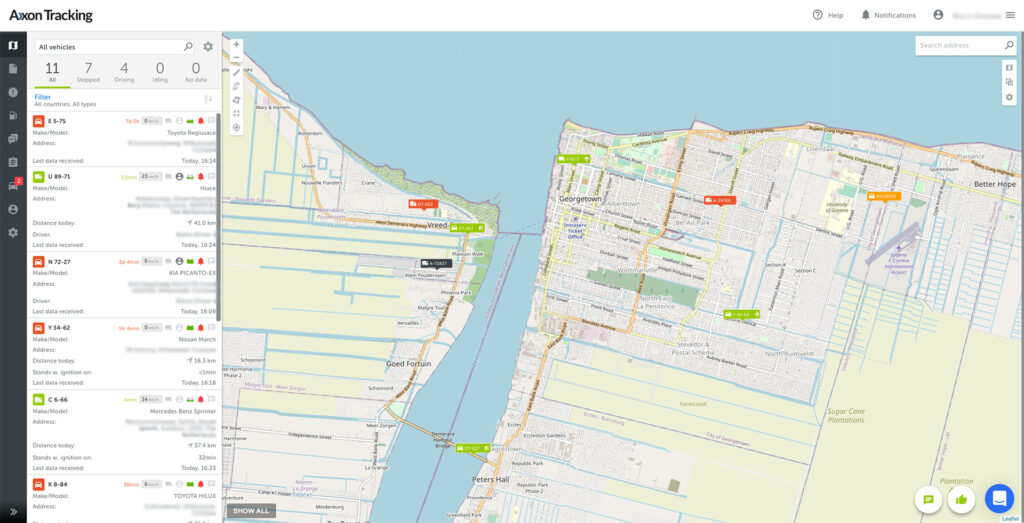Open the fuel pump section in the sidebar

point(13,116)
